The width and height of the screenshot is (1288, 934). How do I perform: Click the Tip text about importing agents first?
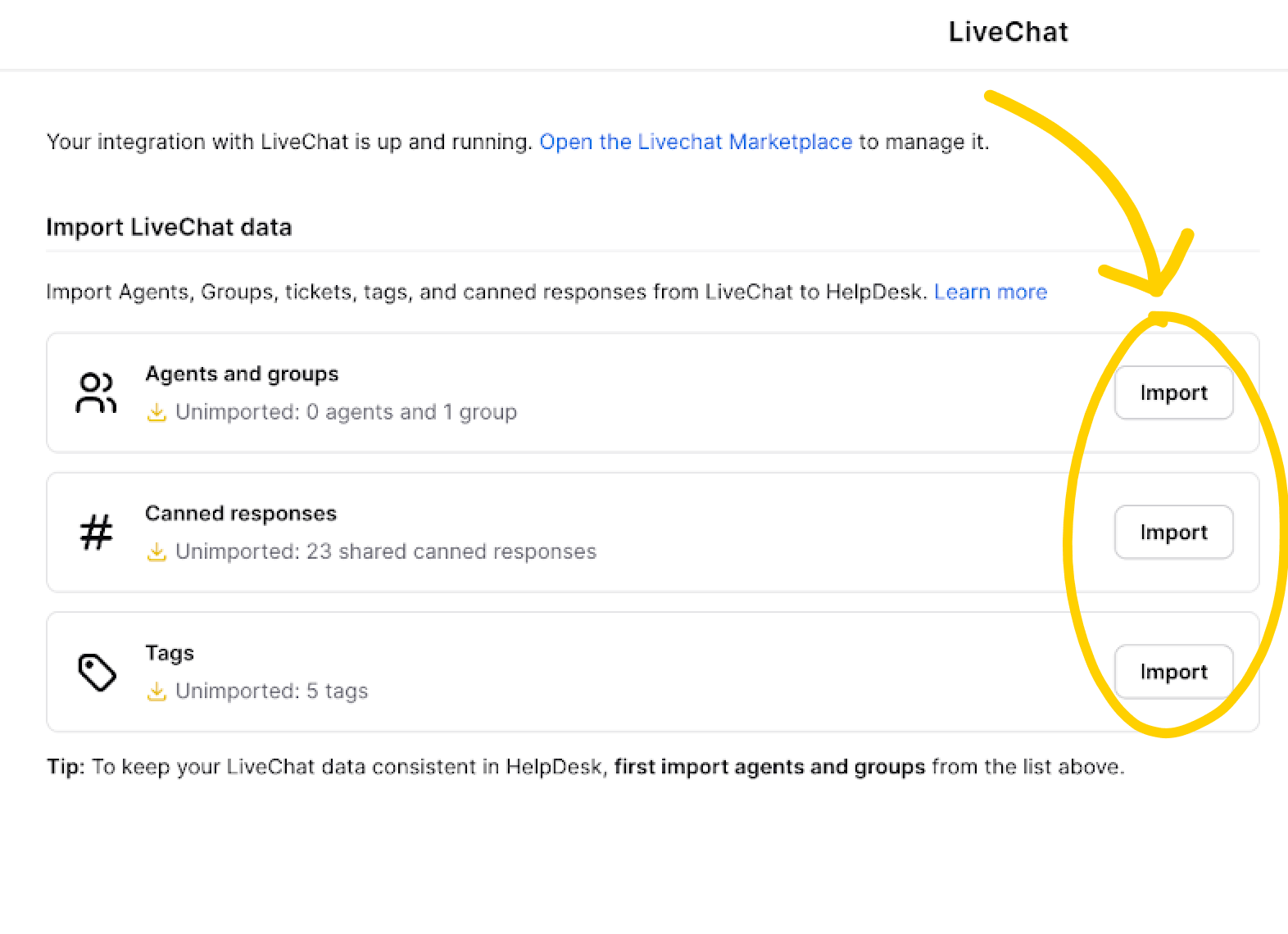(586, 767)
